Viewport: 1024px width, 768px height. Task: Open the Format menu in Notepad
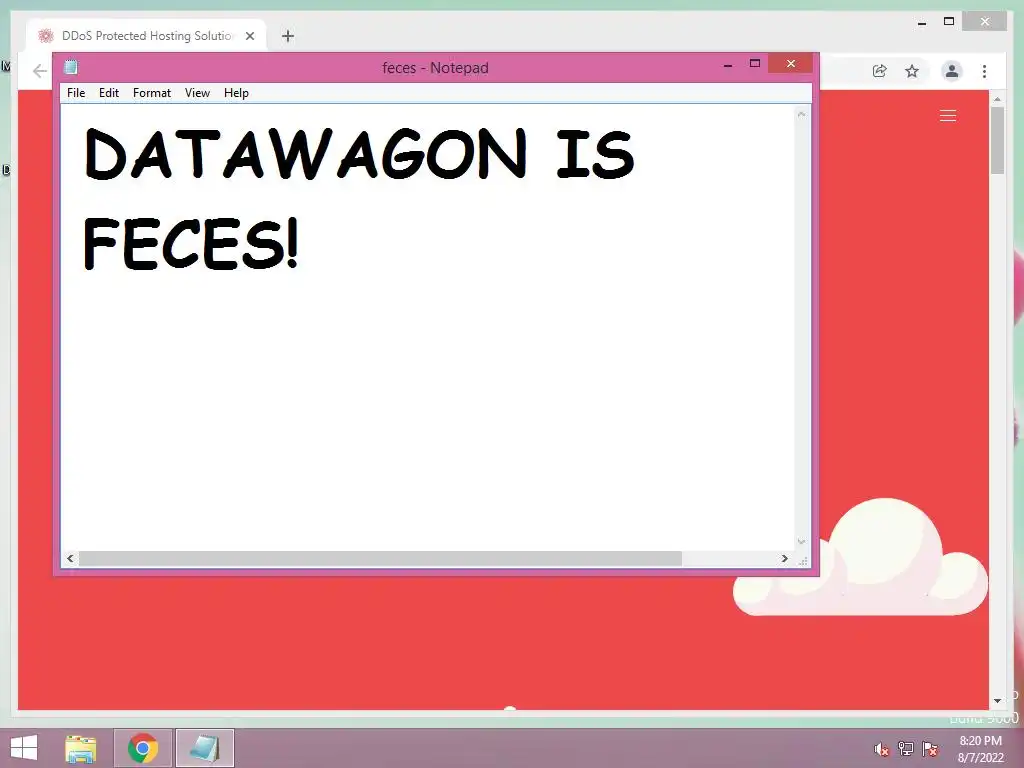(152, 93)
